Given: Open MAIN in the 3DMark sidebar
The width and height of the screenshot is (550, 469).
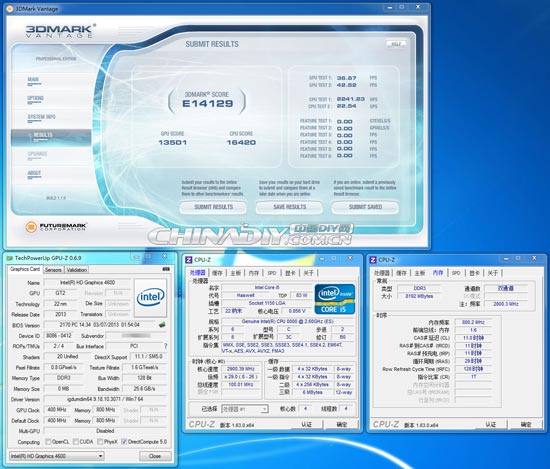Looking at the screenshot, I should pos(33,80).
